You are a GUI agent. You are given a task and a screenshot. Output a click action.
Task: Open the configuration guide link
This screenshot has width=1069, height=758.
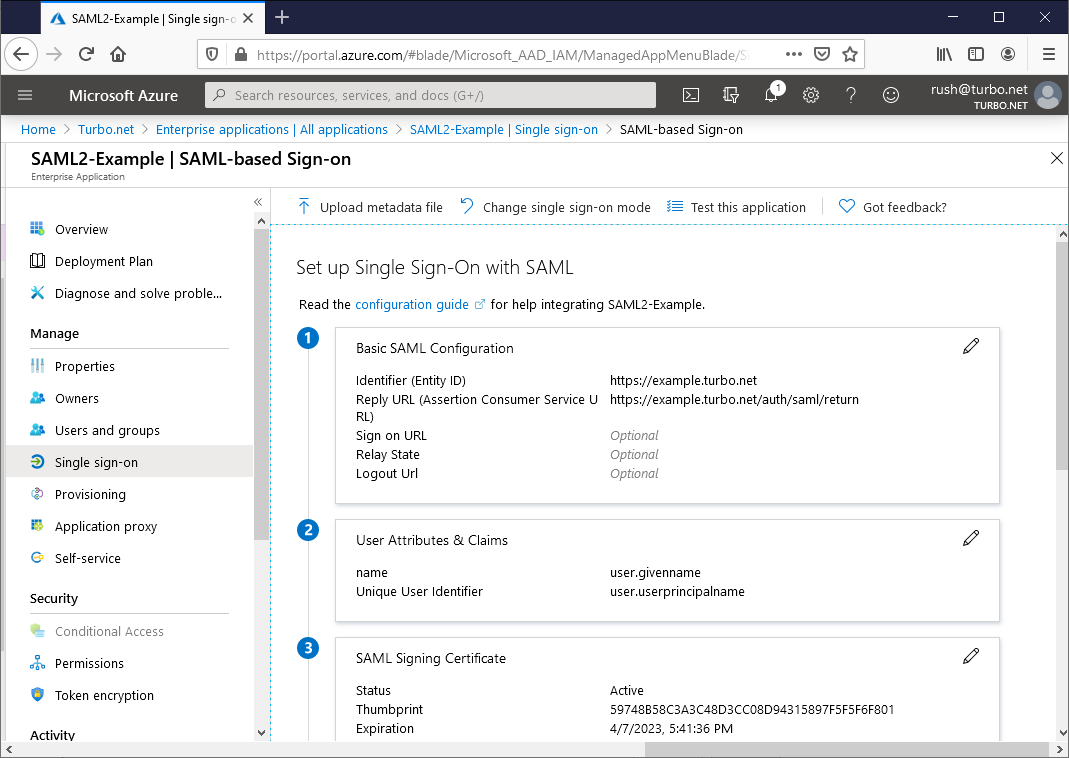click(x=413, y=304)
